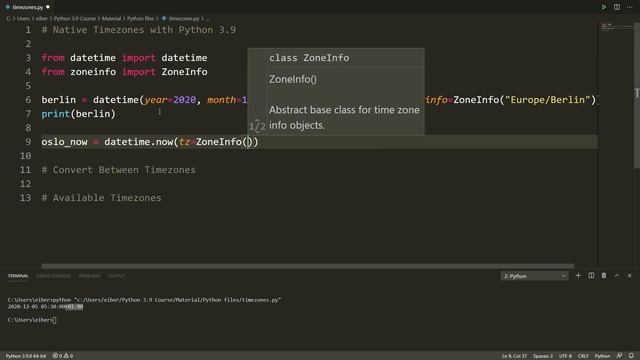The image size is (640, 360).
Task: Click the '# Convert Between Timezones' comment
Action: pyautogui.click(x=118, y=170)
